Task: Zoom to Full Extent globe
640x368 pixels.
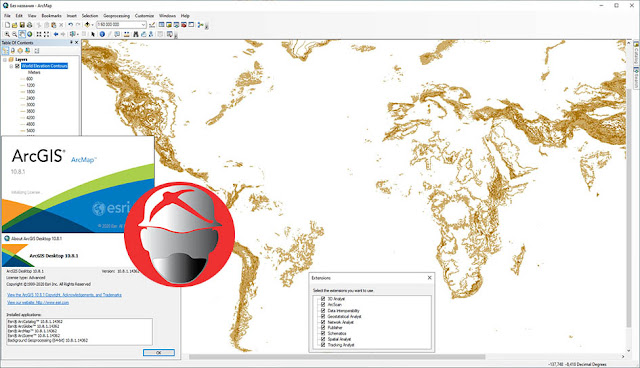Action: click(x=29, y=34)
